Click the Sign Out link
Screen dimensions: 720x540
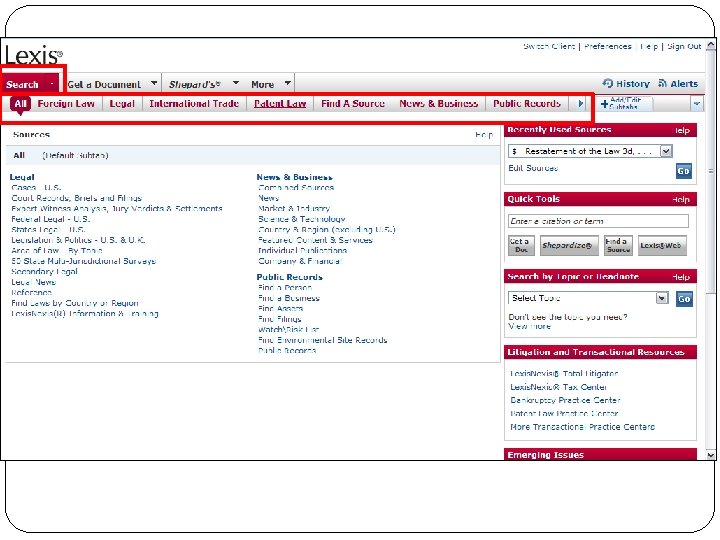tap(684, 46)
